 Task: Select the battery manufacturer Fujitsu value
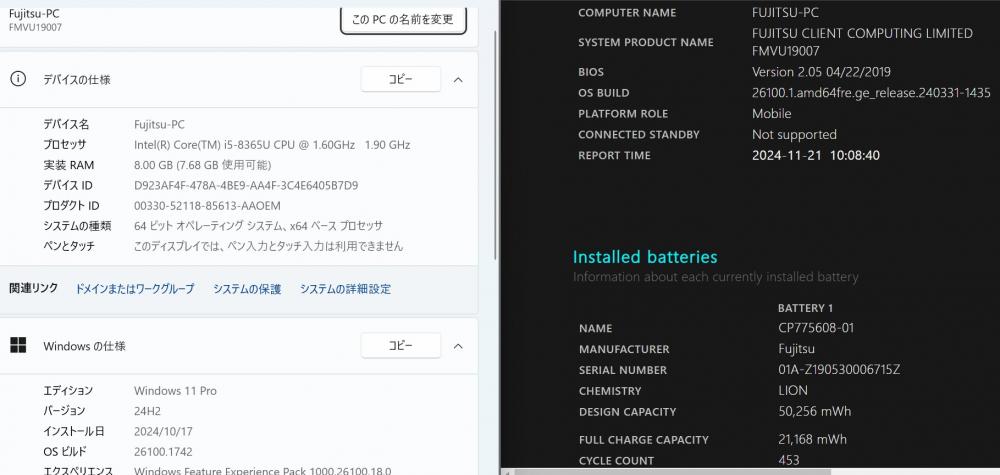pos(797,349)
